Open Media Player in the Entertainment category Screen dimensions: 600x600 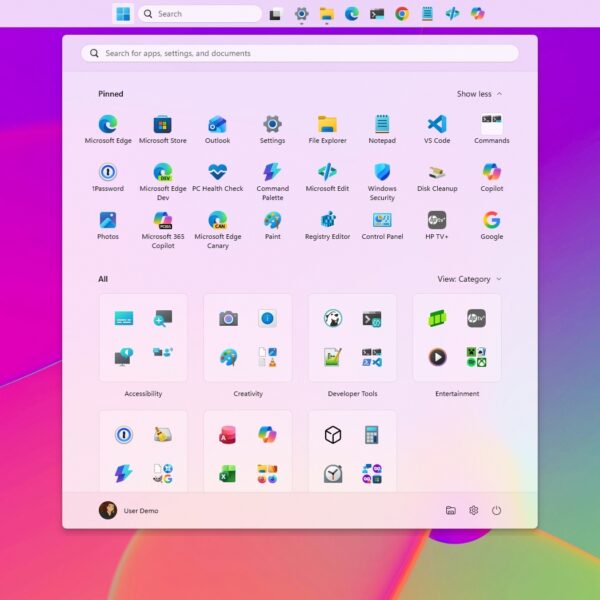pyautogui.click(x=437, y=357)
